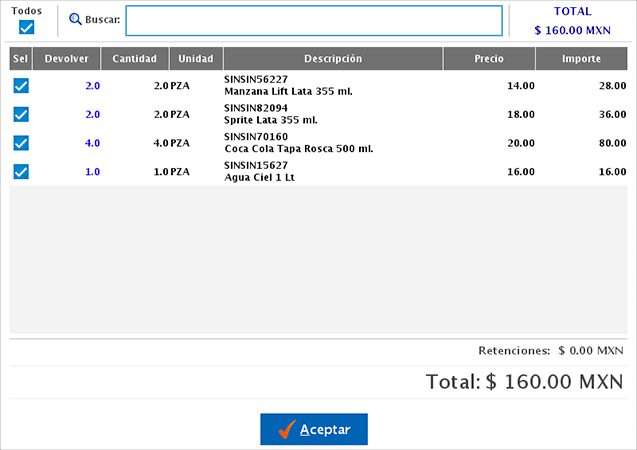Click the 80.00 importe cell
The height and width of the screenshot is (450, 637).
pos(613,143)
